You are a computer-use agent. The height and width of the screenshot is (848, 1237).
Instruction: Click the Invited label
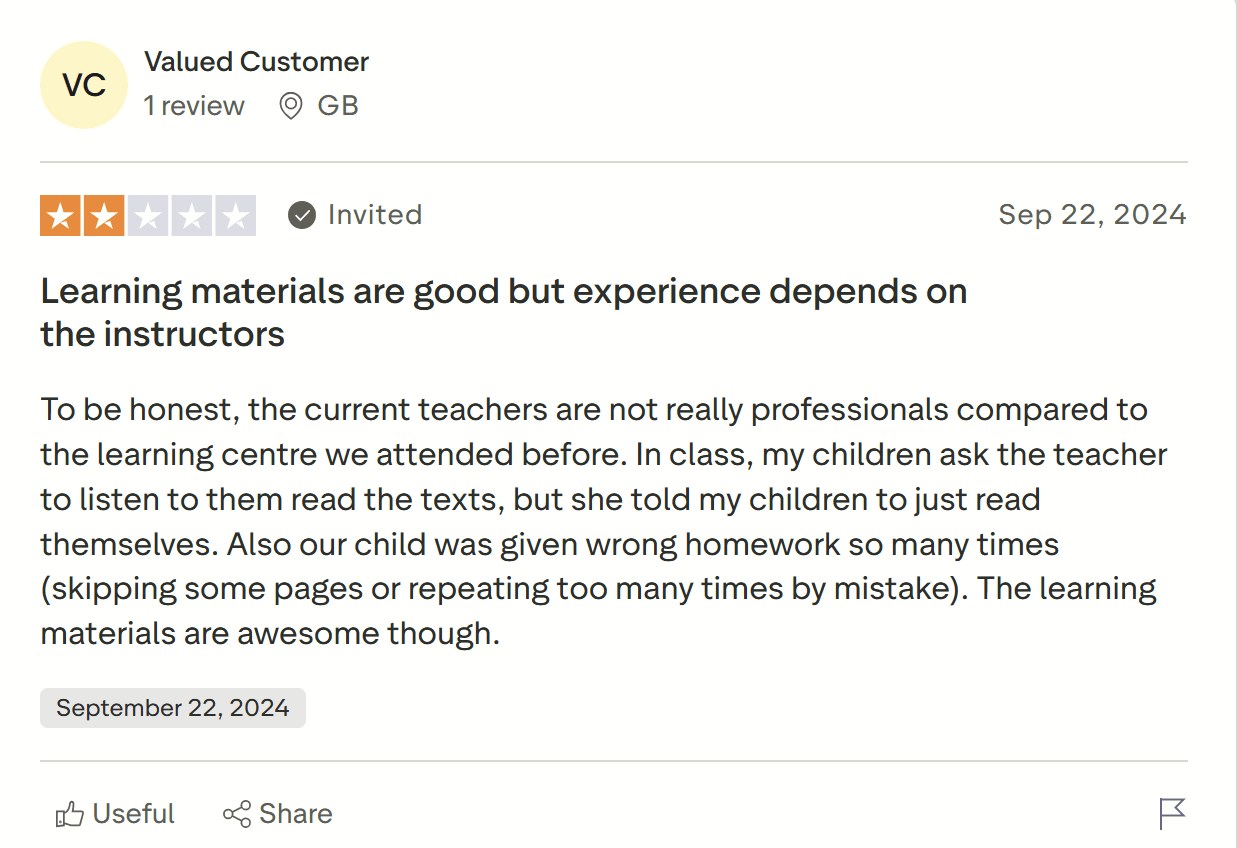375,215
